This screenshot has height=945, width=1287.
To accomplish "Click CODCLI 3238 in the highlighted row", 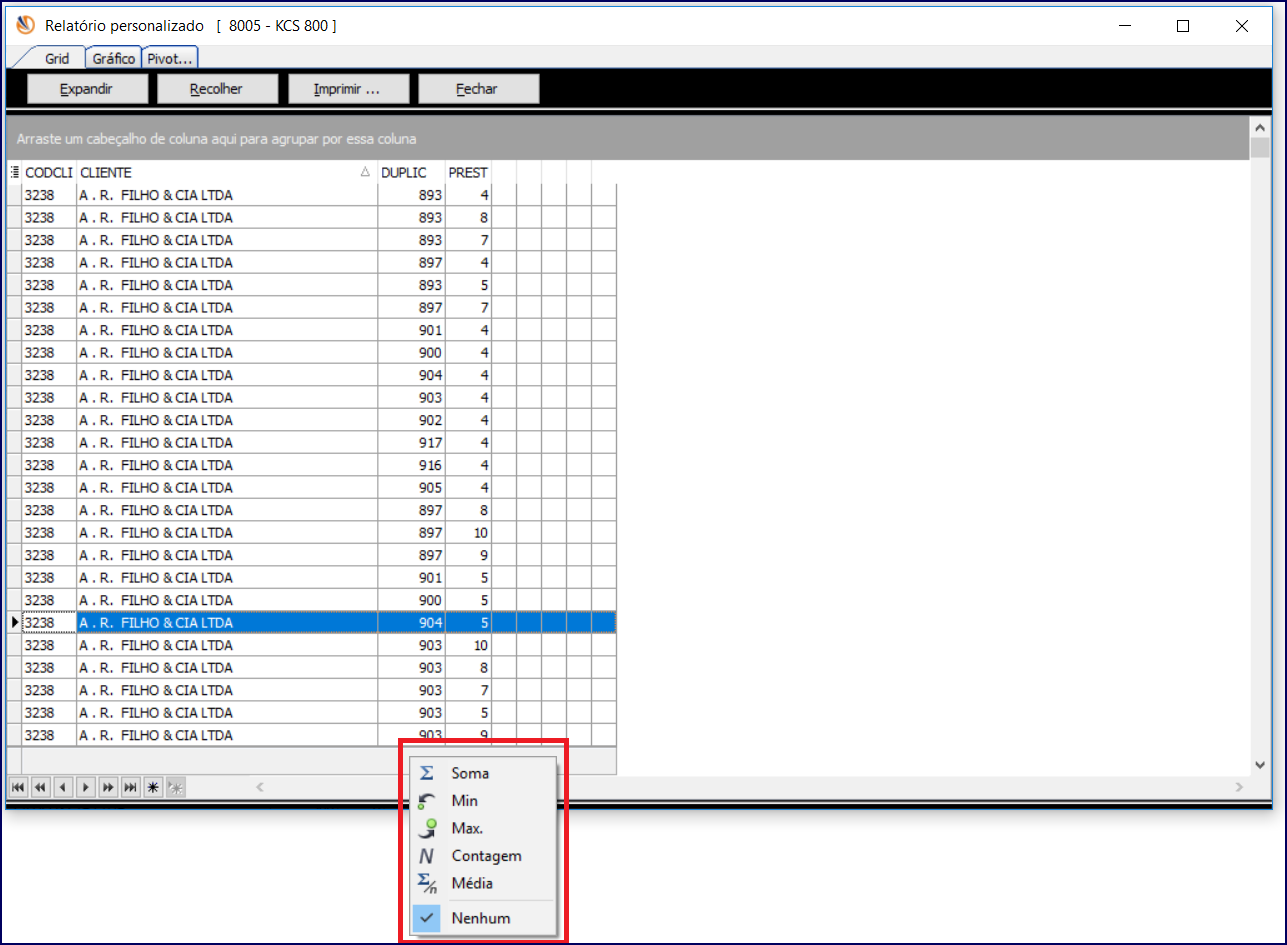I will (49, 622).
